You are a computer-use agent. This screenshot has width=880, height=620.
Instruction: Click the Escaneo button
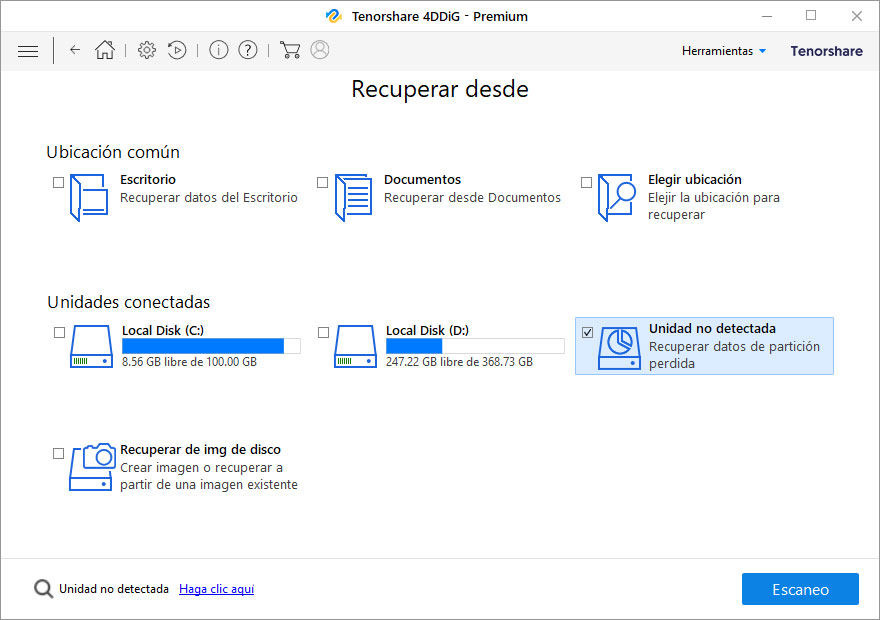800,589
